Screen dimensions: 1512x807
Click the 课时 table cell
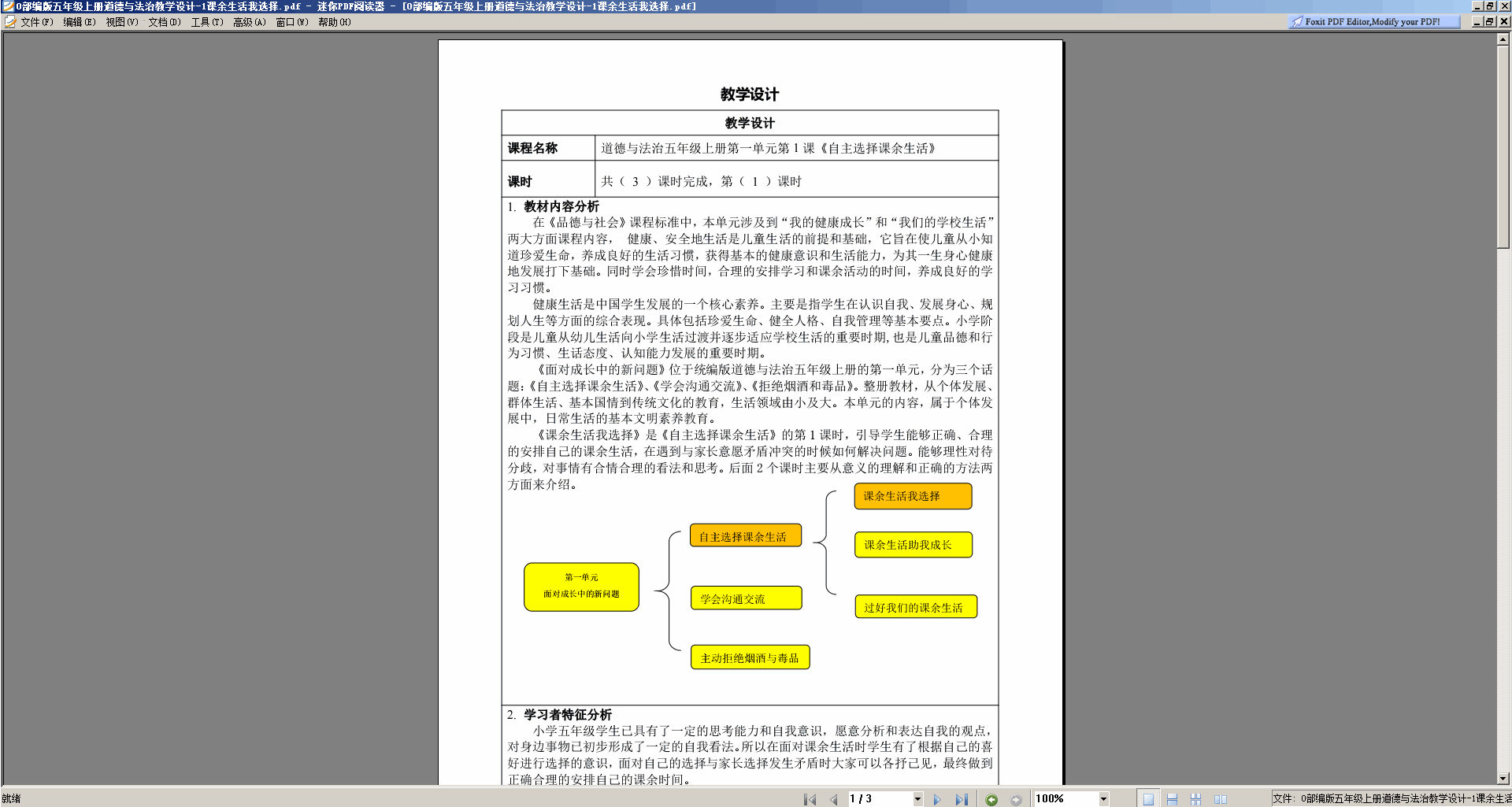(548, 178)
